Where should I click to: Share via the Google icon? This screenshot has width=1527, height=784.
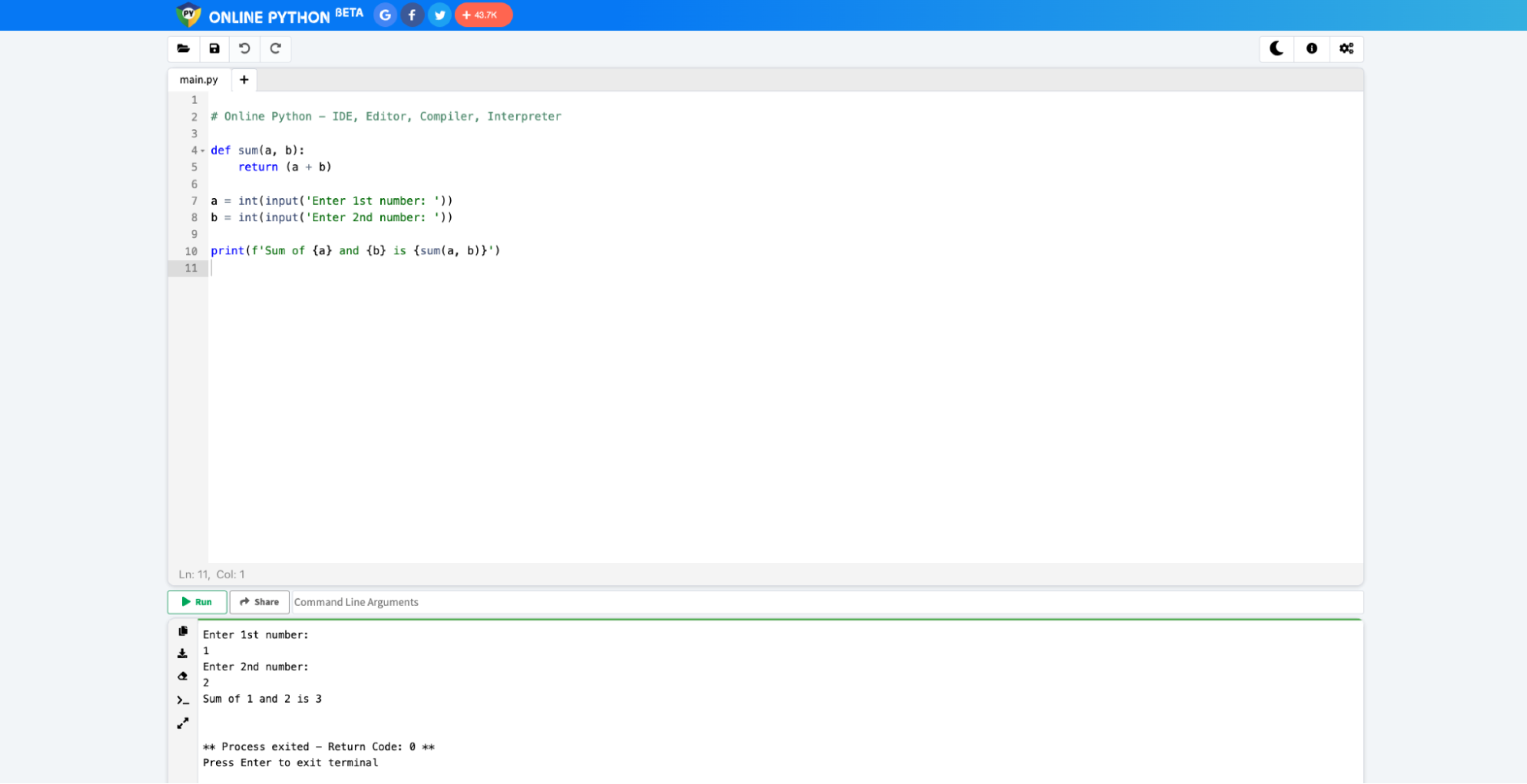click(x=385, y=15)
